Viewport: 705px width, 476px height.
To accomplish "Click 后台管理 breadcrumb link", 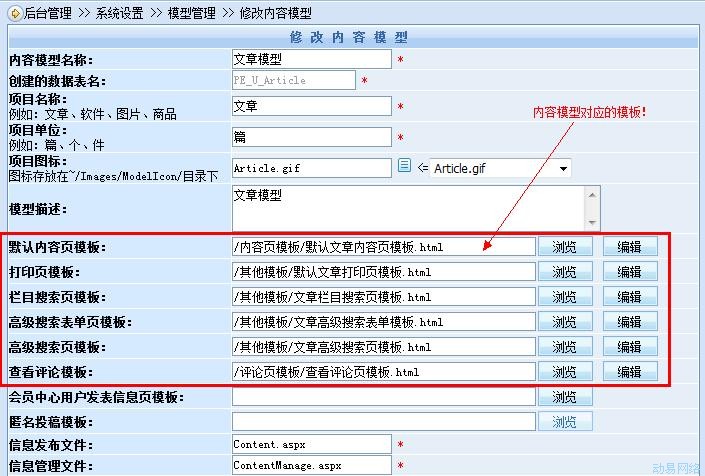I will click(x=47, y=13).
